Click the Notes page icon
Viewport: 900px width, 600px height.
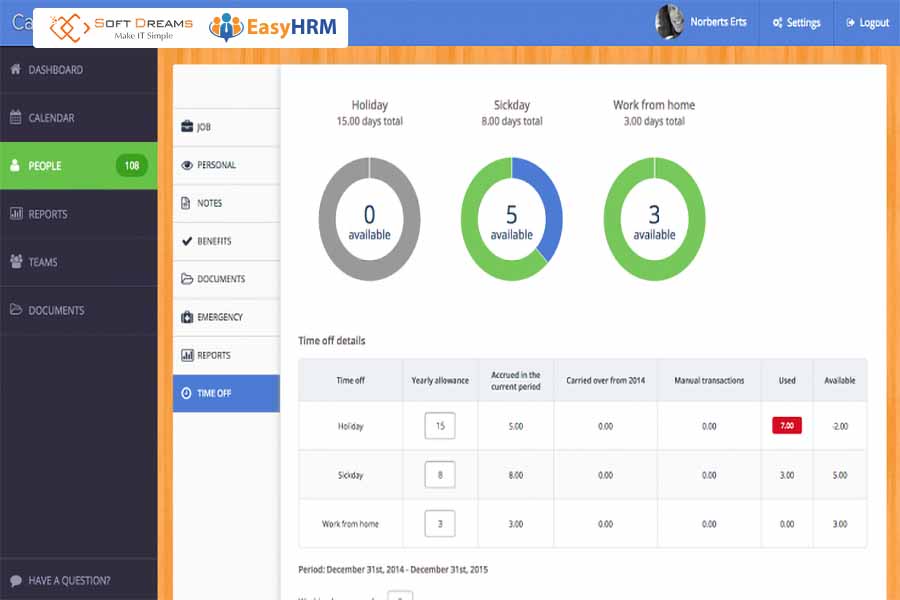click(x=185, y=203)
